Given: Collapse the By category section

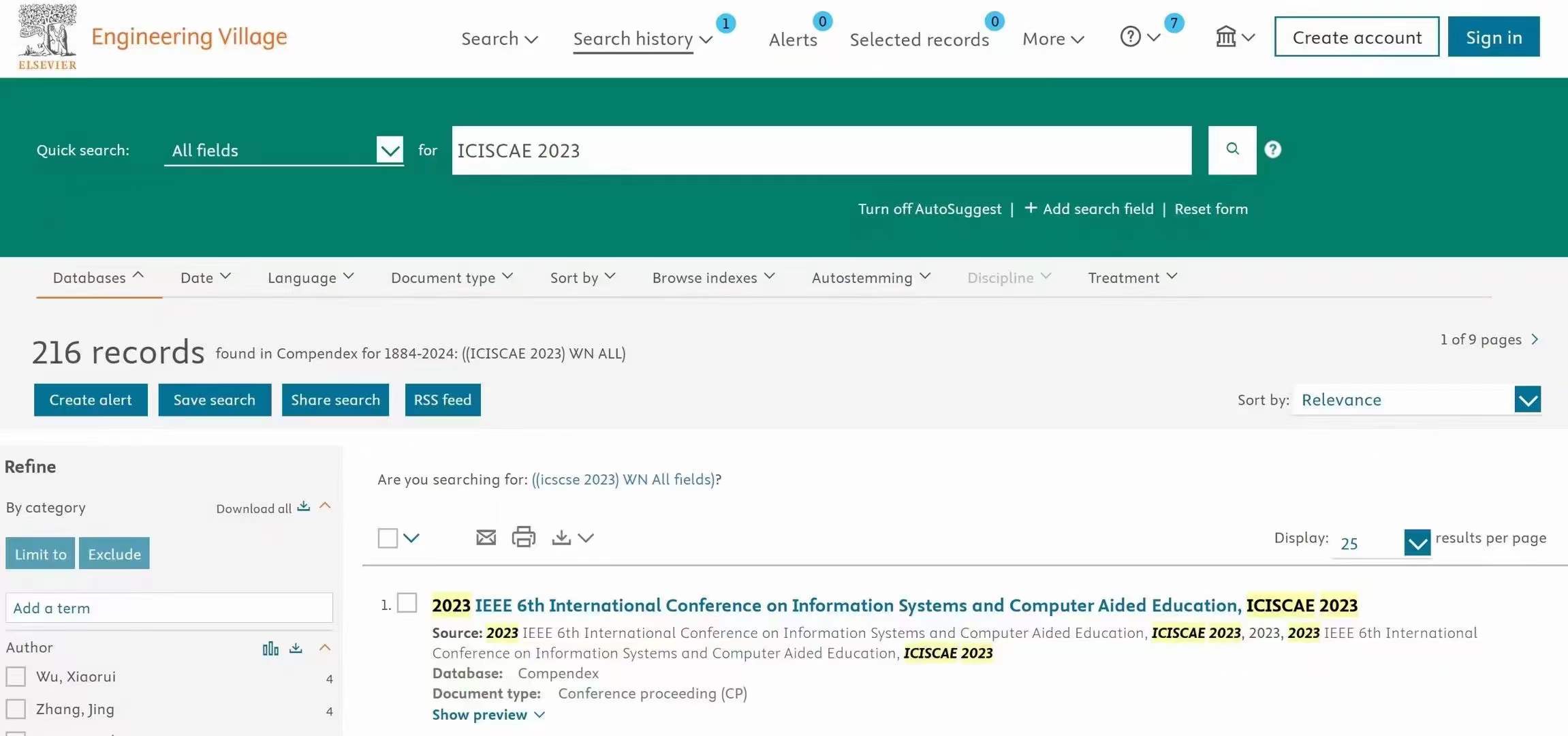Looking at the screenshot, I should pos(325,506).
